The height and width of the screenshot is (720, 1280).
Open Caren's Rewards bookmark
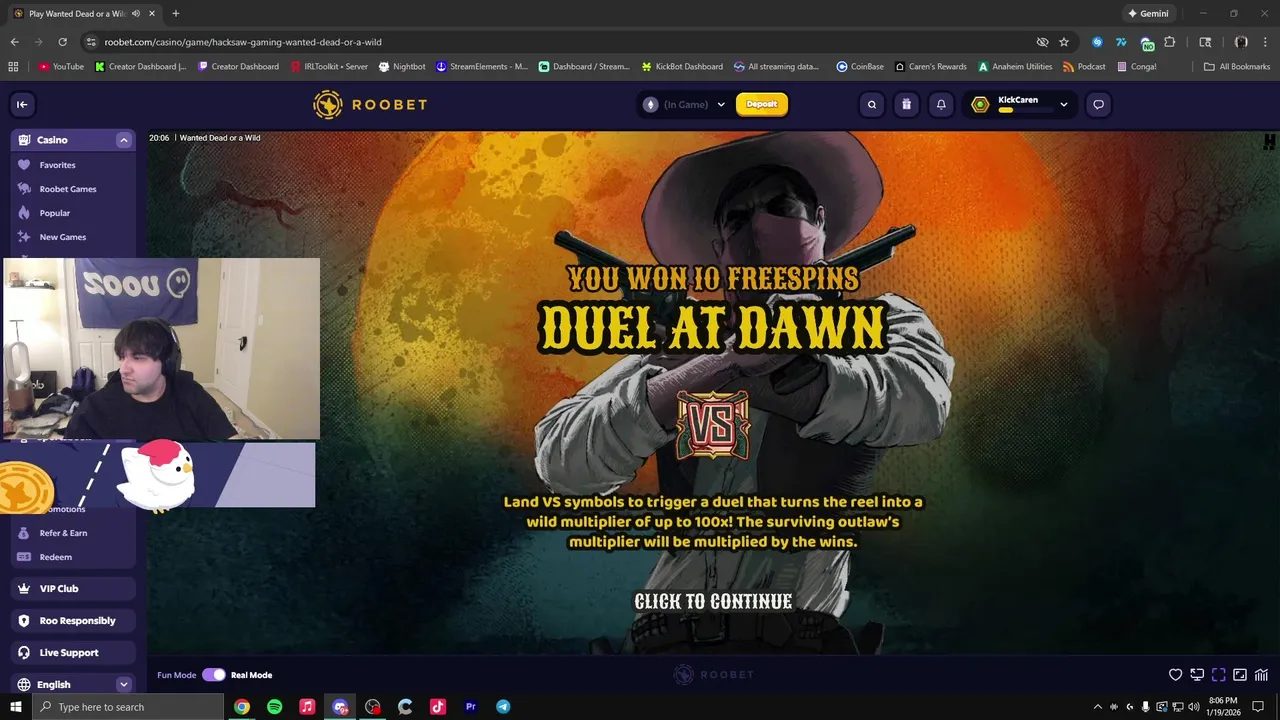[930, 67]
